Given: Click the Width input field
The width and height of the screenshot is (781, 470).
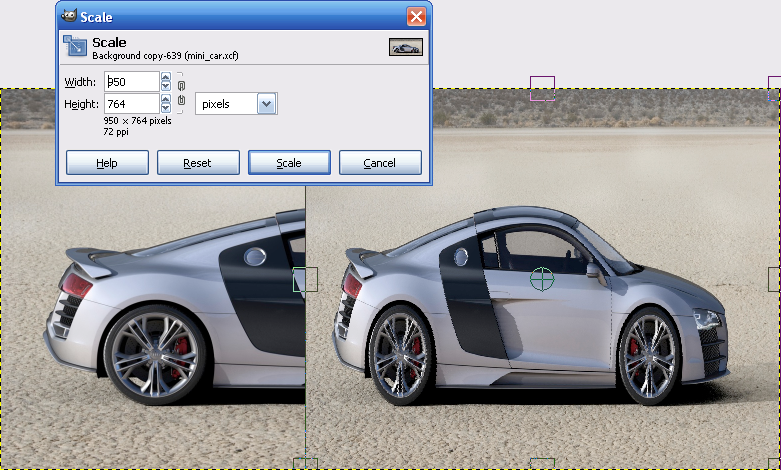Looking at the screenshot, I should point(132,82).
